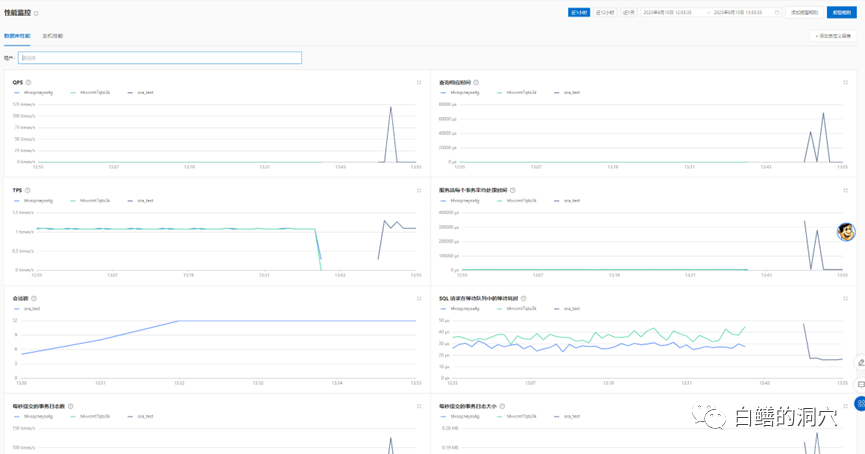This screenshot has height=454, width=865.
Task: Toggle green legend series in the TPS chart
Action: click(90, 201)
